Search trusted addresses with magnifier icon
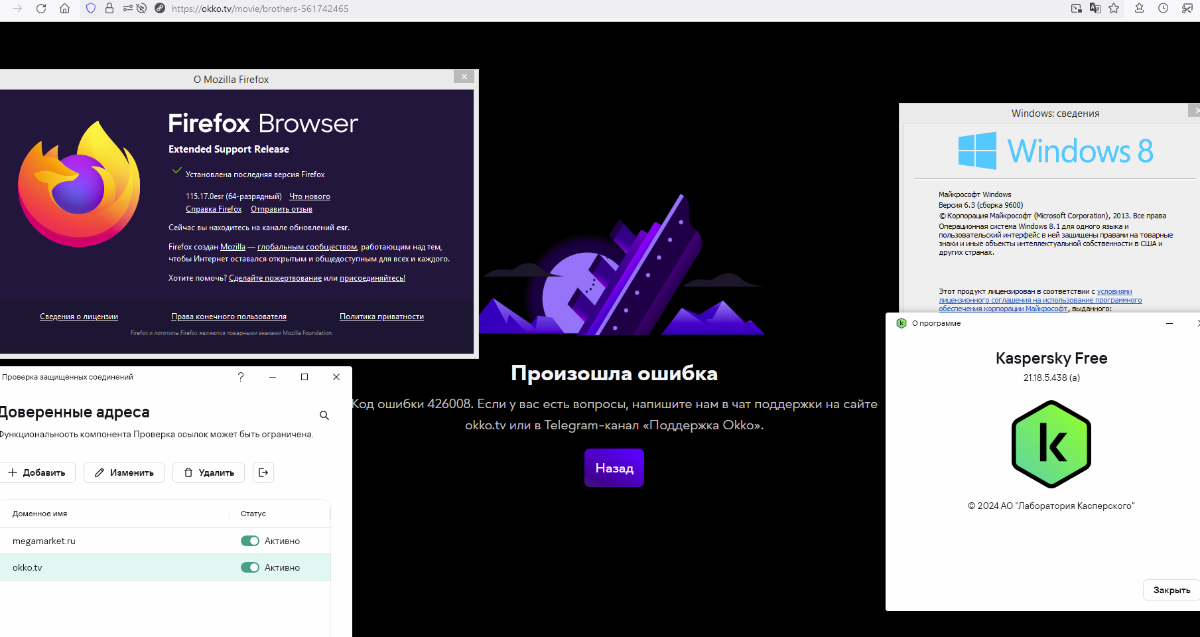This screenshot has width=1200, height=637. click(x=324, y=415)
